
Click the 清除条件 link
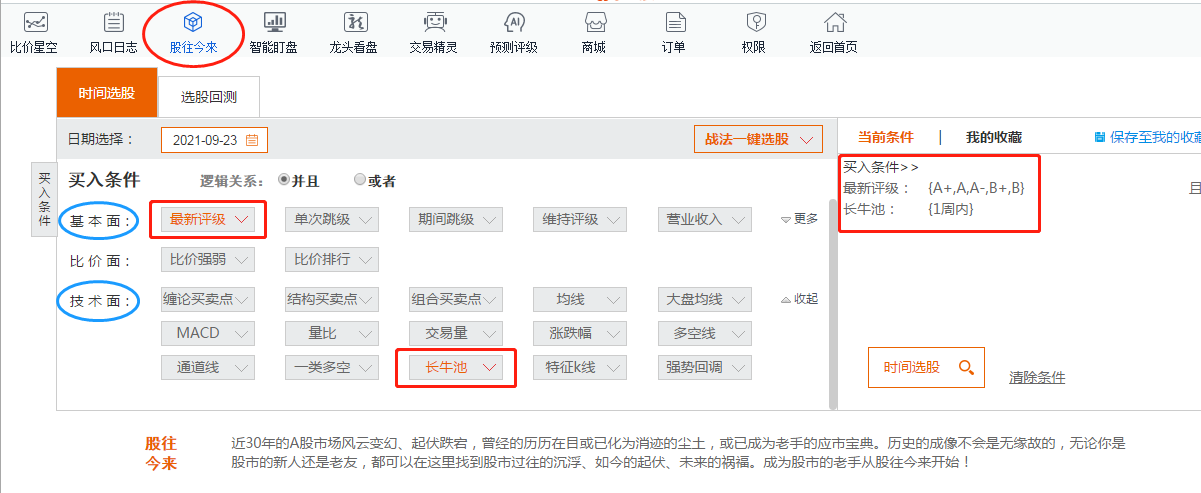point(1037,377)
